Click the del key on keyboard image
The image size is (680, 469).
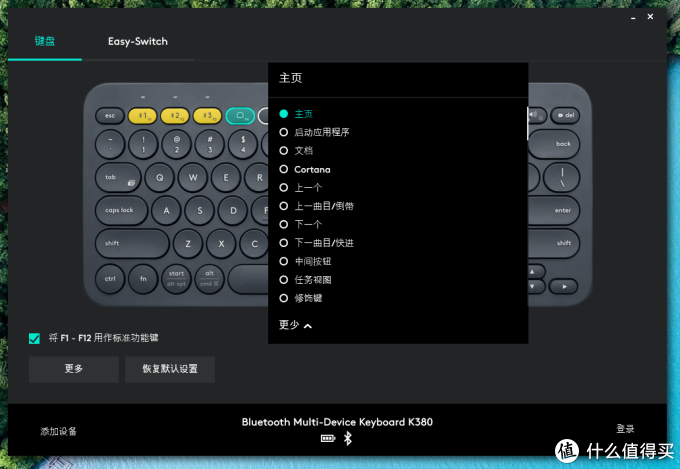[x=565, y=115]
